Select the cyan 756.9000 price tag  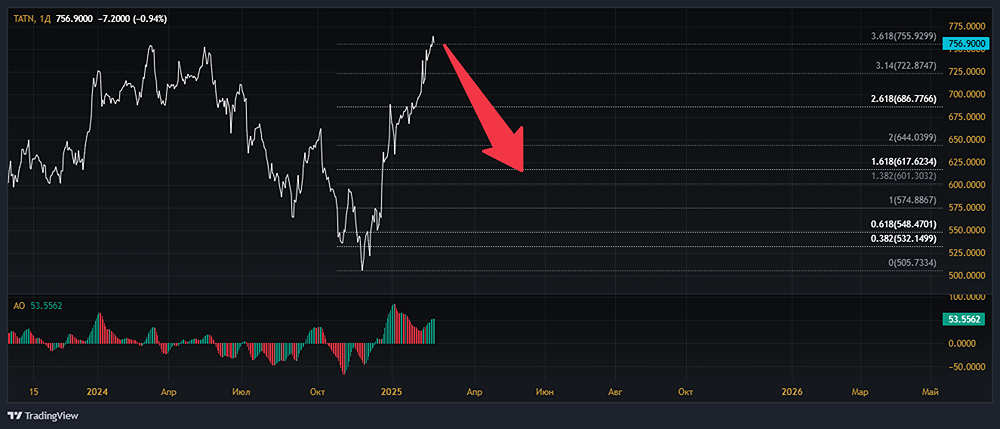click(967, 44)
